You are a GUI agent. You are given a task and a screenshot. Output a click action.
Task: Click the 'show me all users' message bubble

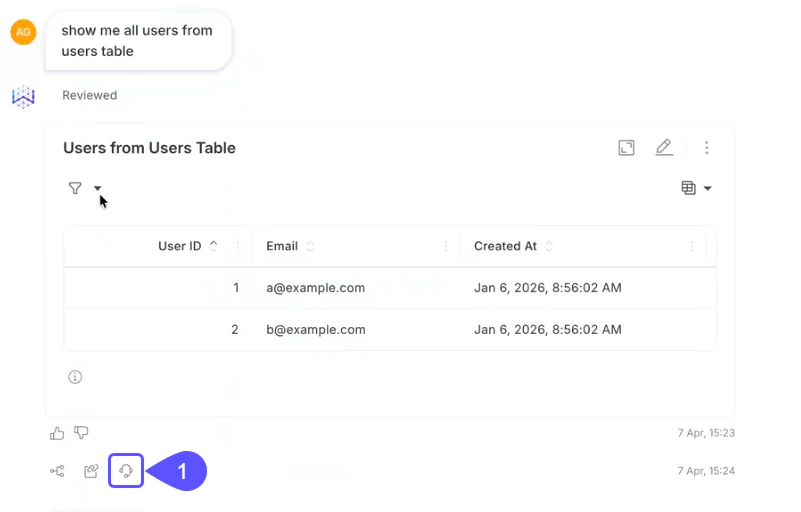(x=138, y=41)
